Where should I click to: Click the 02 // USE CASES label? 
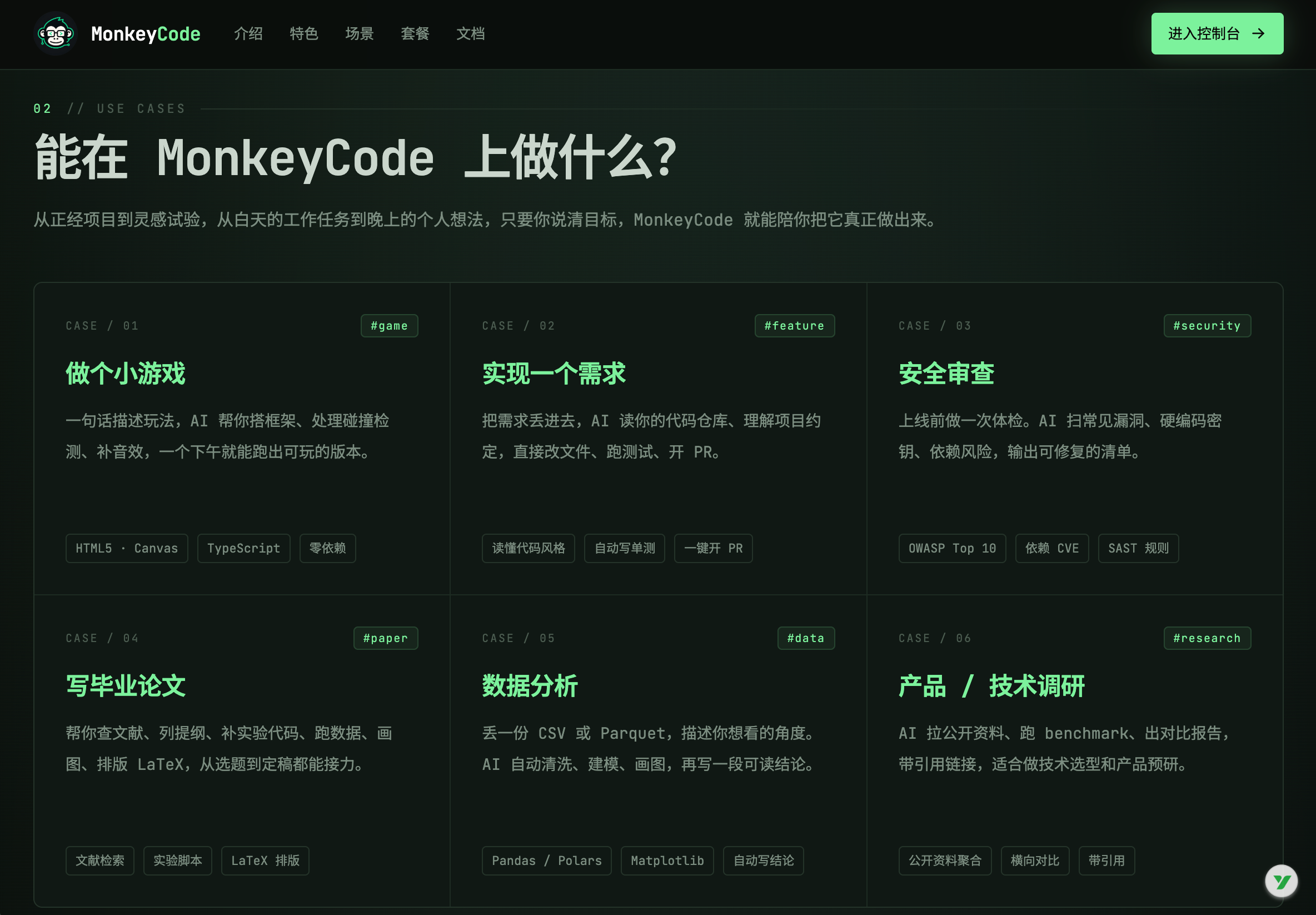click(x=109, y=108)
